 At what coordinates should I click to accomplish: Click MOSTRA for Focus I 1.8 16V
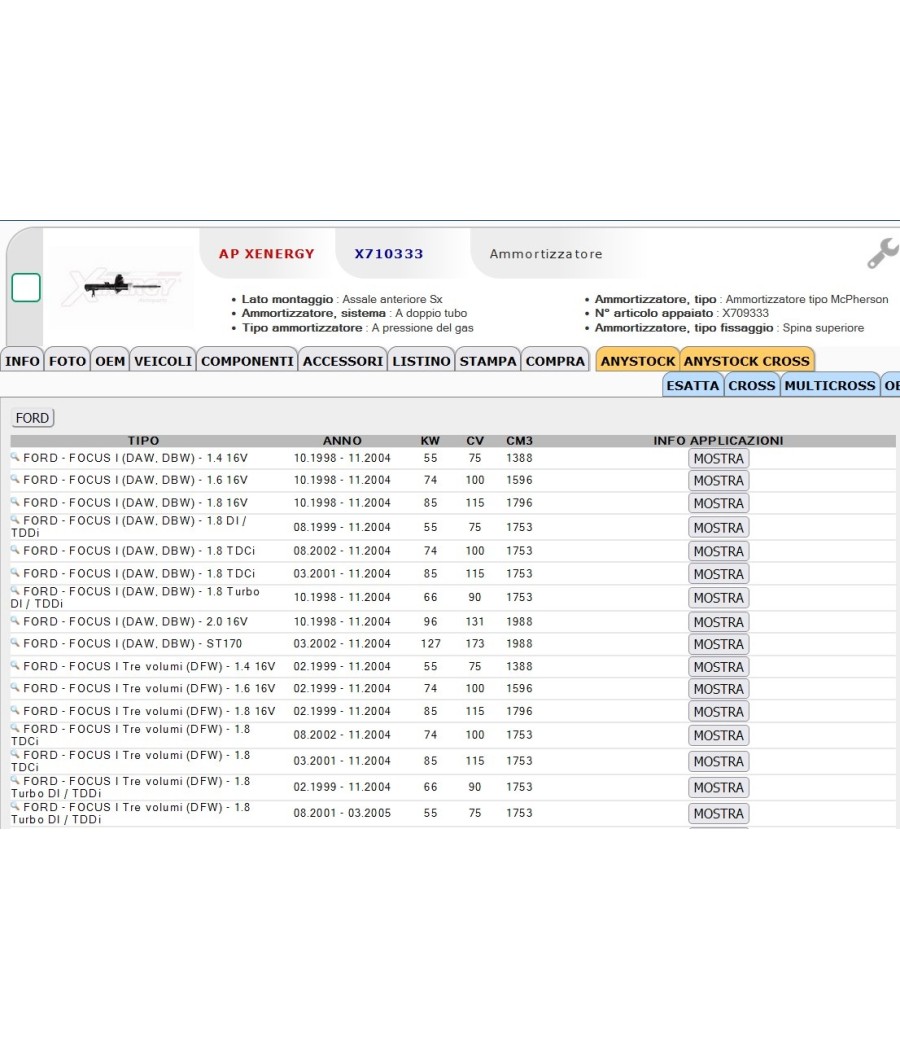point(719,504)
